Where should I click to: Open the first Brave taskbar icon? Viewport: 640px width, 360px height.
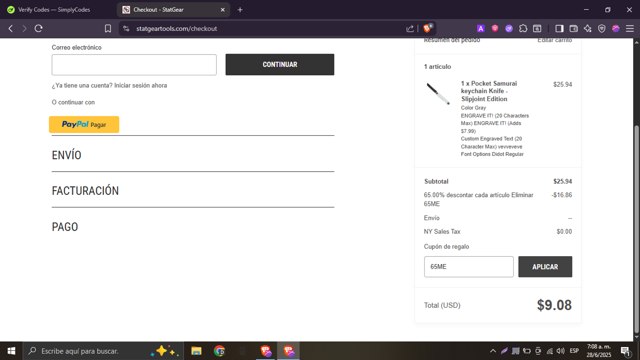pos(266,351)
